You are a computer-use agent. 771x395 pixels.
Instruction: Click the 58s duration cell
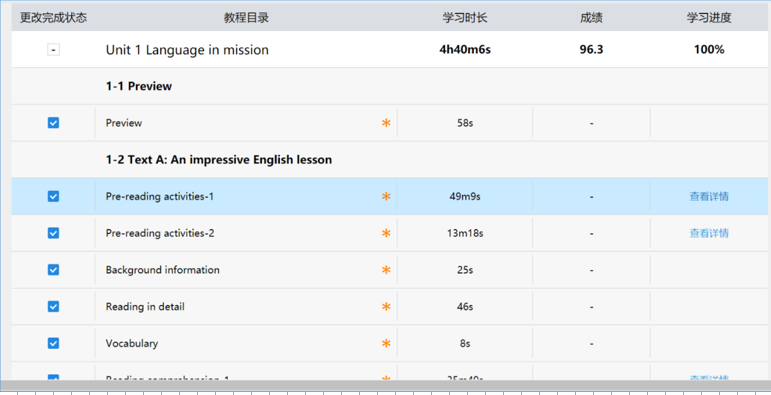tap(465, 123)
